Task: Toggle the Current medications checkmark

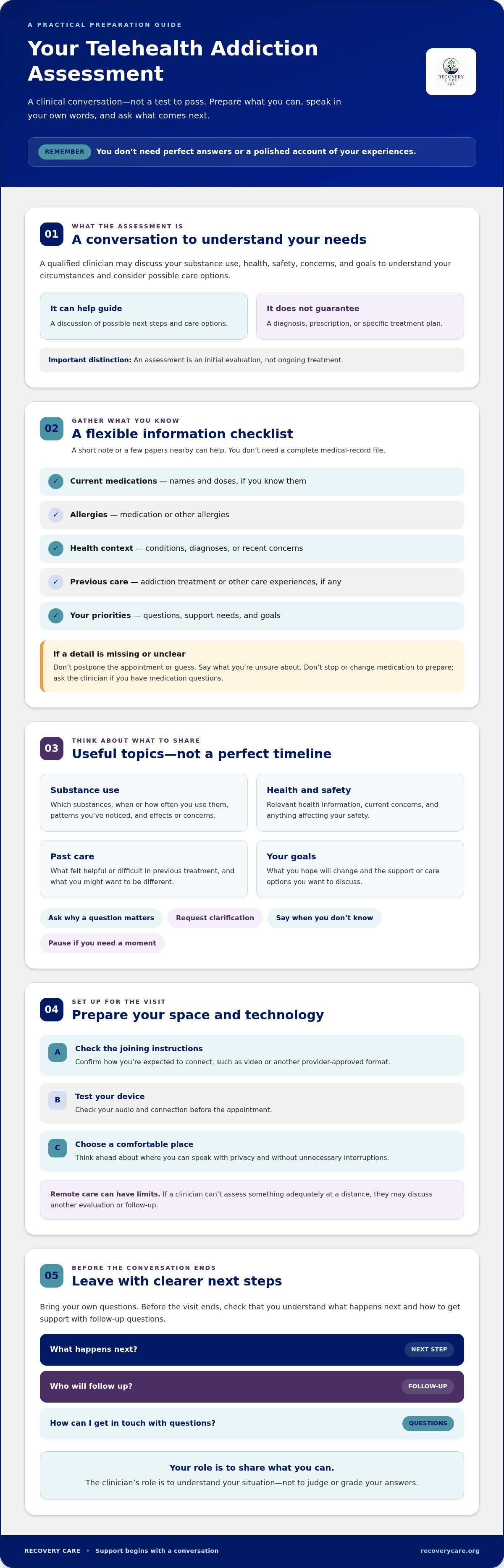Action: point(56,482)
